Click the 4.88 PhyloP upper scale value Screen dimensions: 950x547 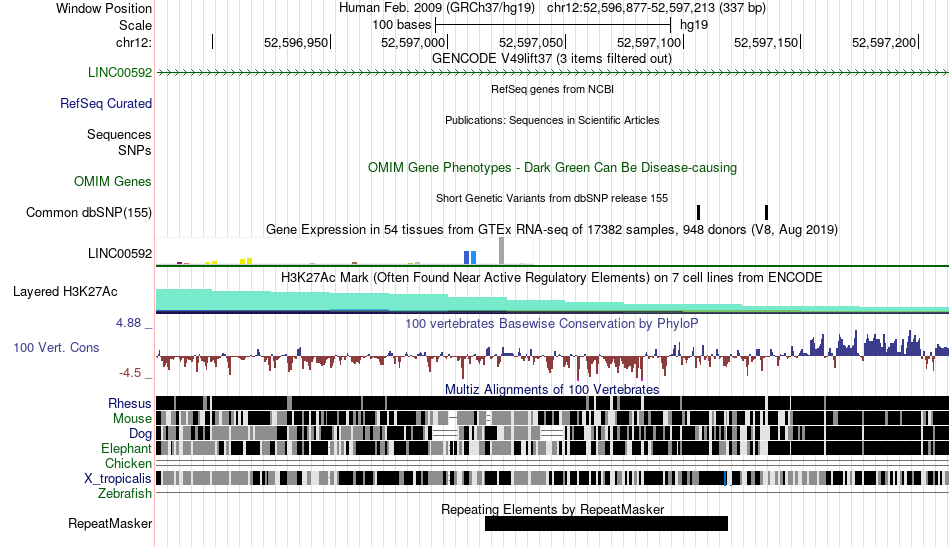(x=128, y=323)
